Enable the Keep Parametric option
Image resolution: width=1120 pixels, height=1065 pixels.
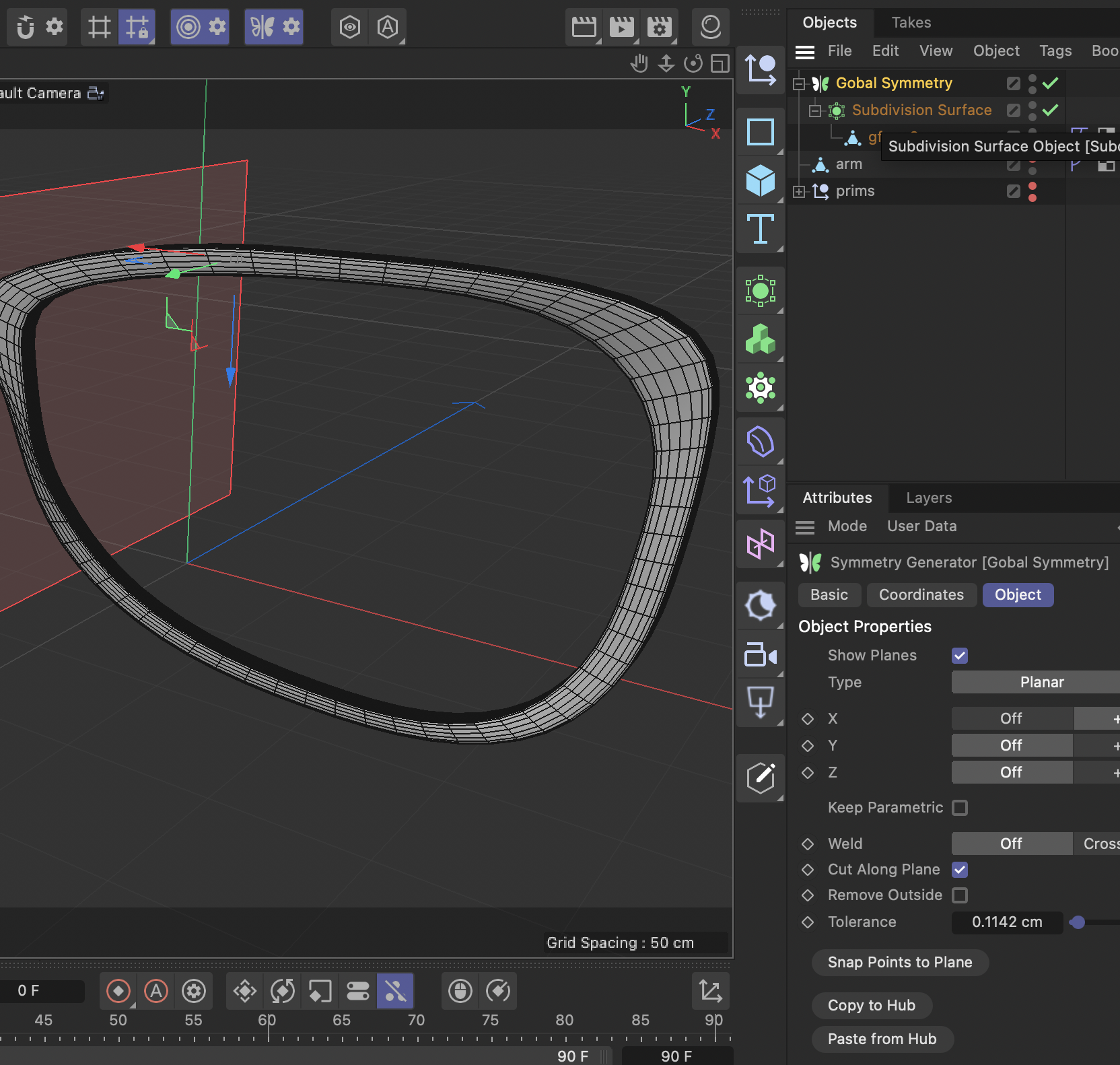[x=961, y=808]
